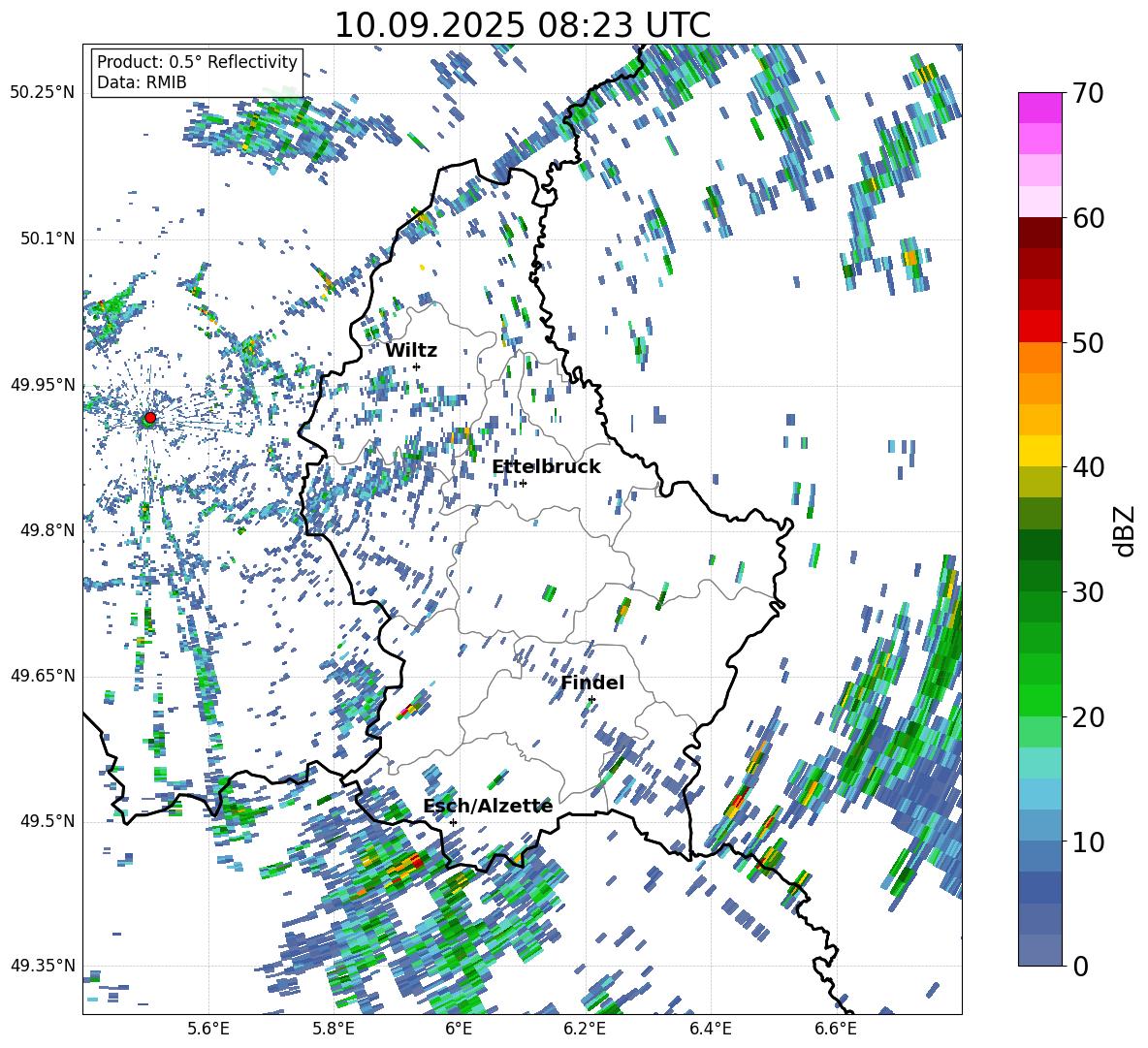Click the 50.25°N latitude label
This screenshot has height=1048, width=1148.
point(43,93)
